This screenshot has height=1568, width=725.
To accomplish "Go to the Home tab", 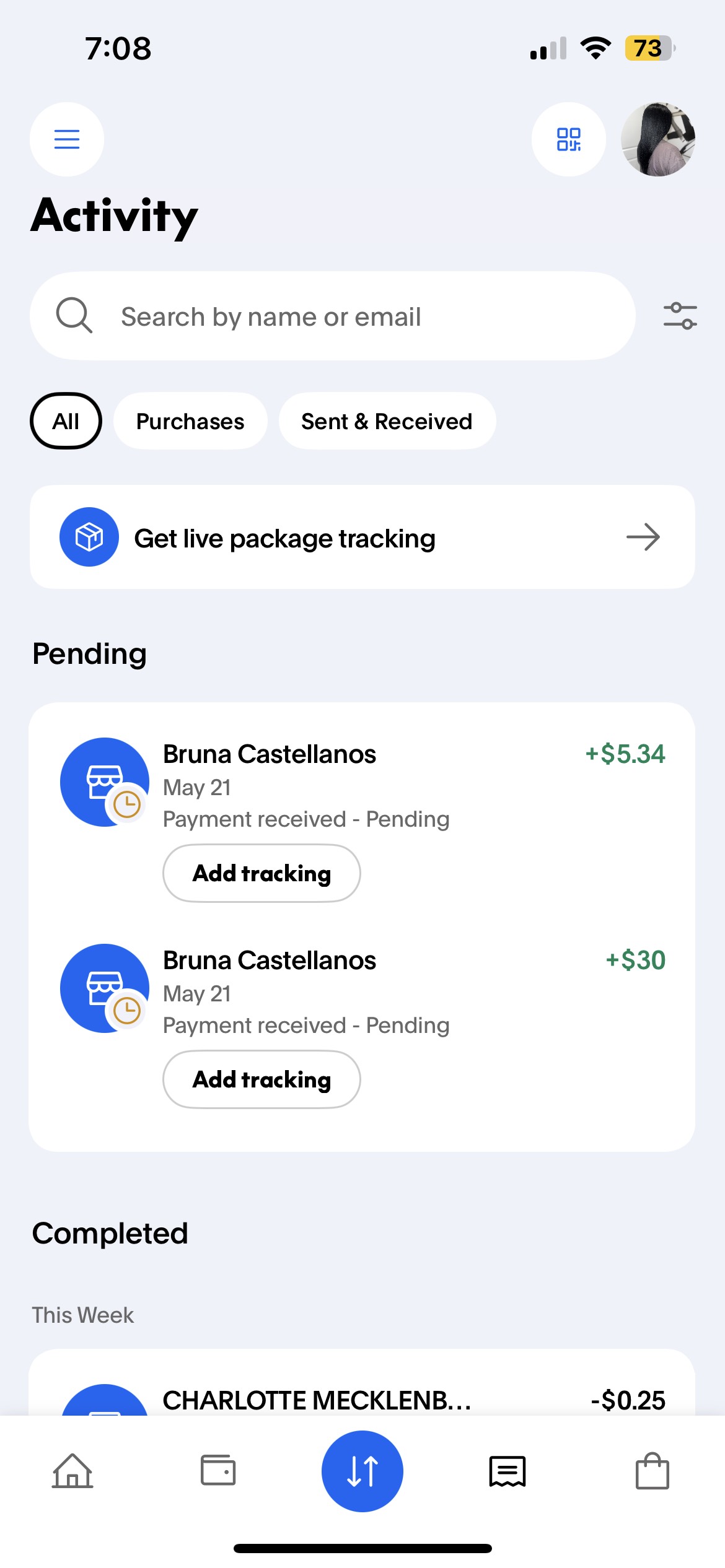I will (72, 1471).
